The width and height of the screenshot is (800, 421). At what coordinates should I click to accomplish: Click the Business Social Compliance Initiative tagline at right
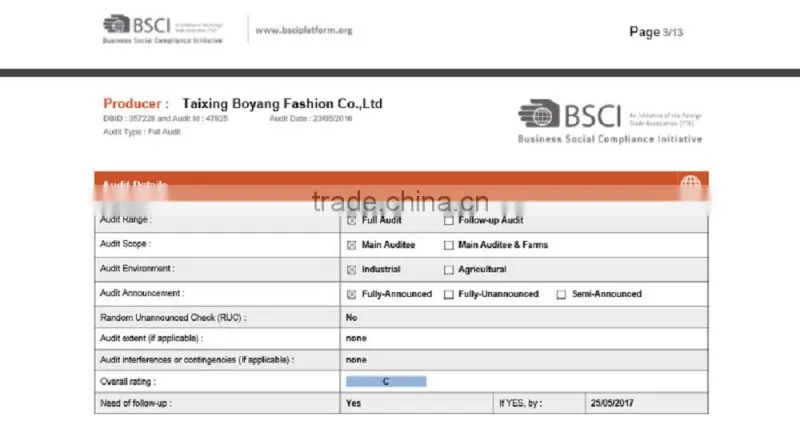pyautogui.click(x=610, y=139)
